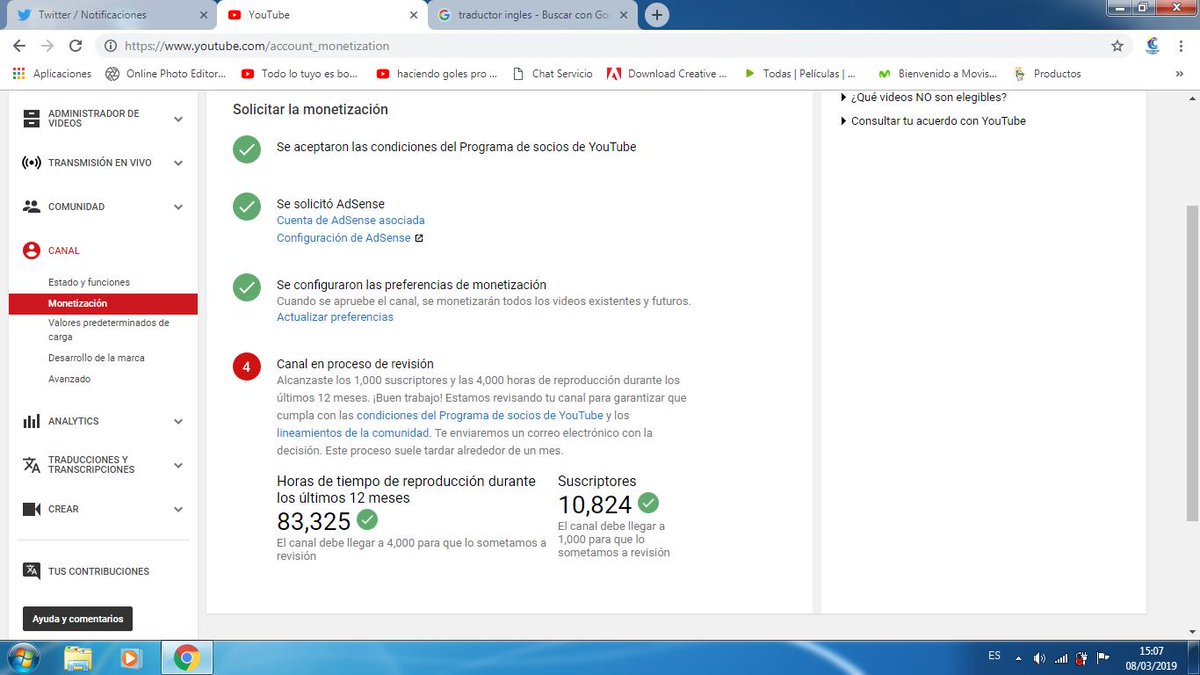Open the Chat Servicio bookmark
This screenshot has width=1200, height=675.
(x=551, y=73)
